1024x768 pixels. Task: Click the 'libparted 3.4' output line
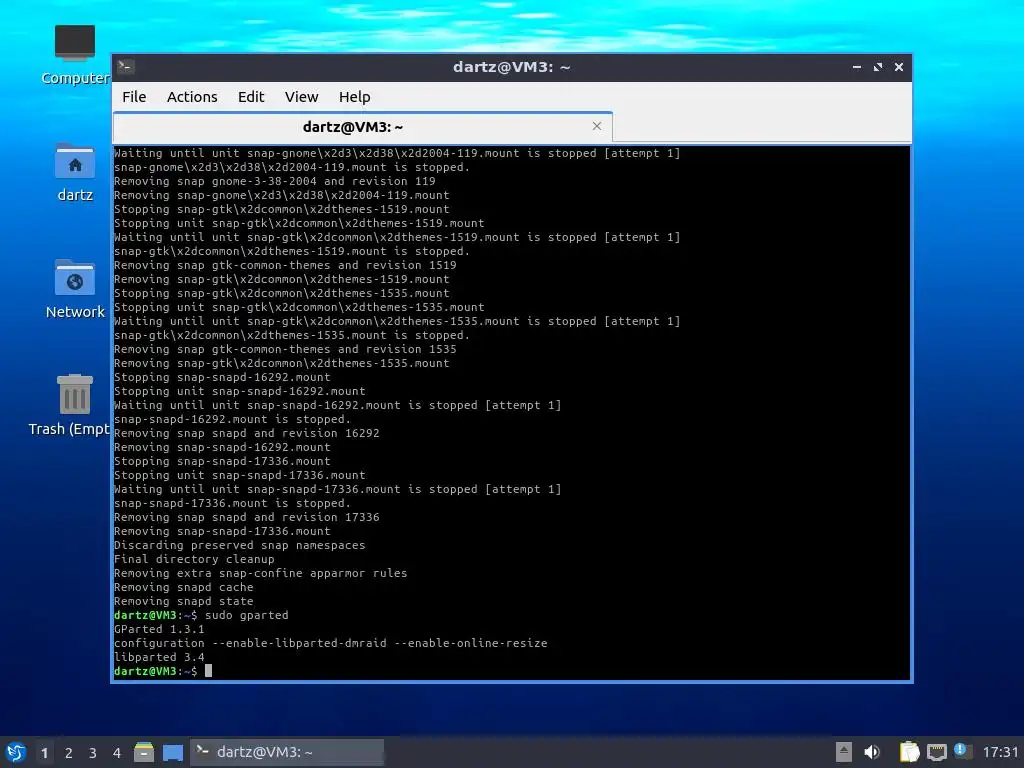(159, 657)
